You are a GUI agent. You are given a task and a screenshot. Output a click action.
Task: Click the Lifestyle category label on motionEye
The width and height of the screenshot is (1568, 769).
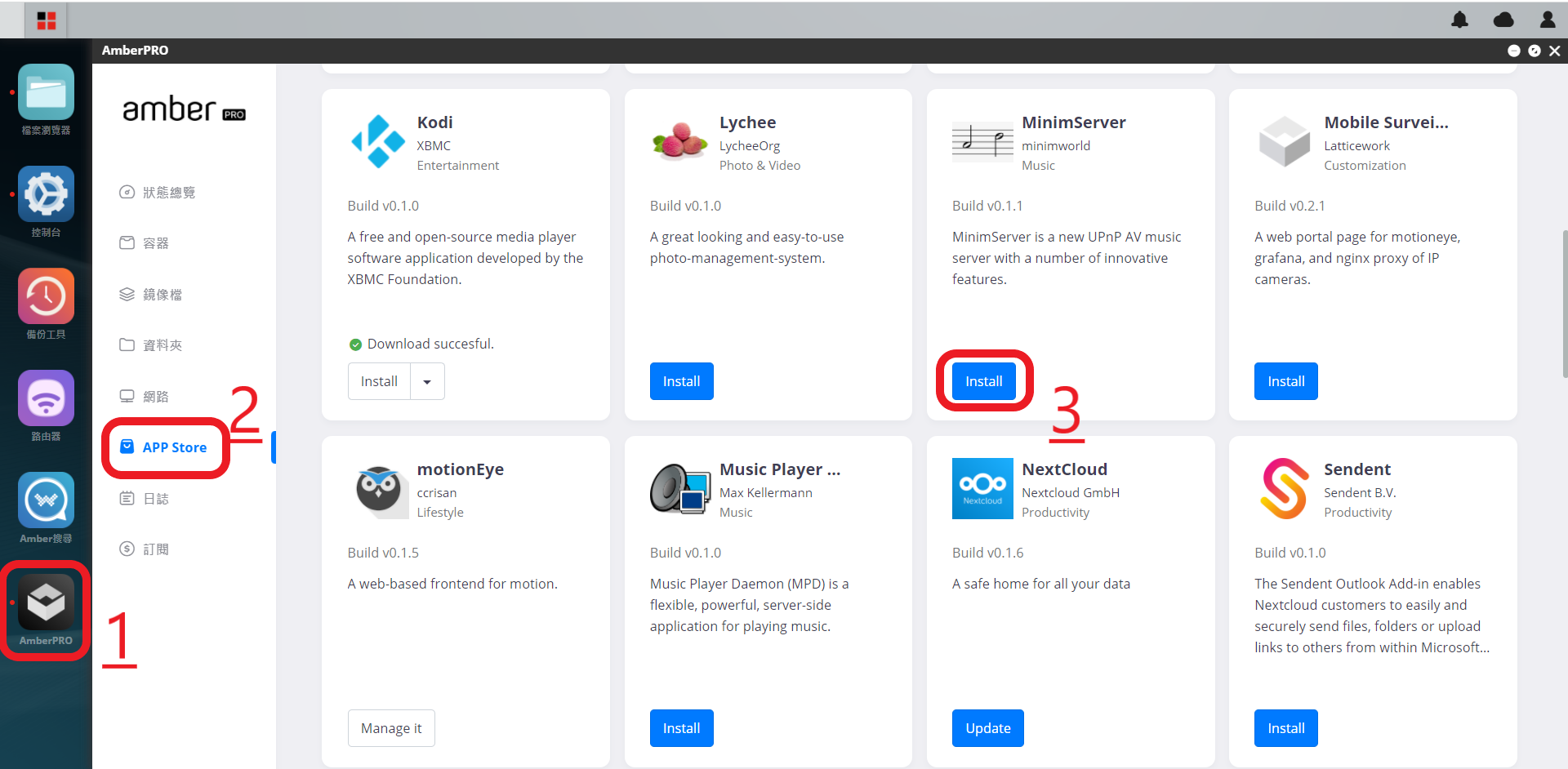[440, 513]
